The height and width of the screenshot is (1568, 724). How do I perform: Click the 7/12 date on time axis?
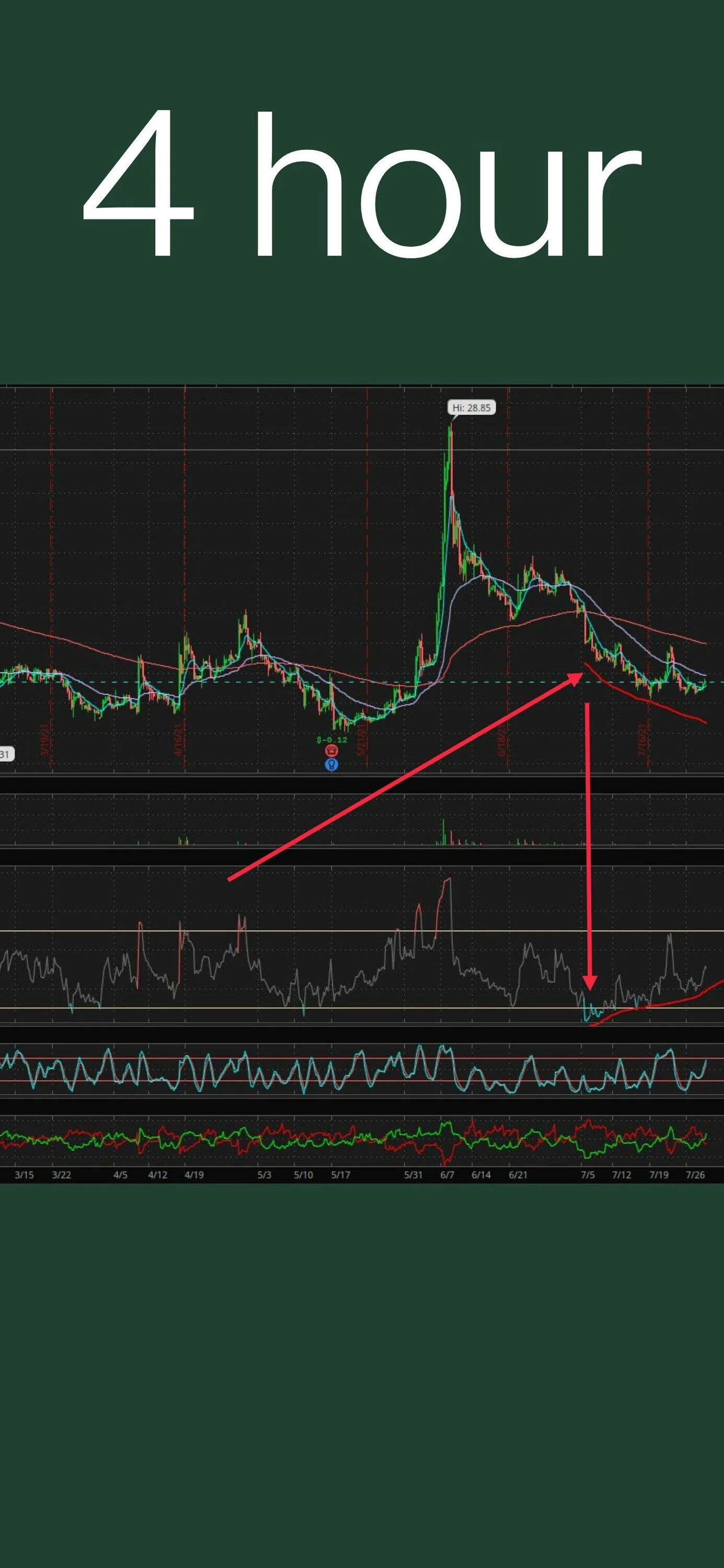[622, 1175]
